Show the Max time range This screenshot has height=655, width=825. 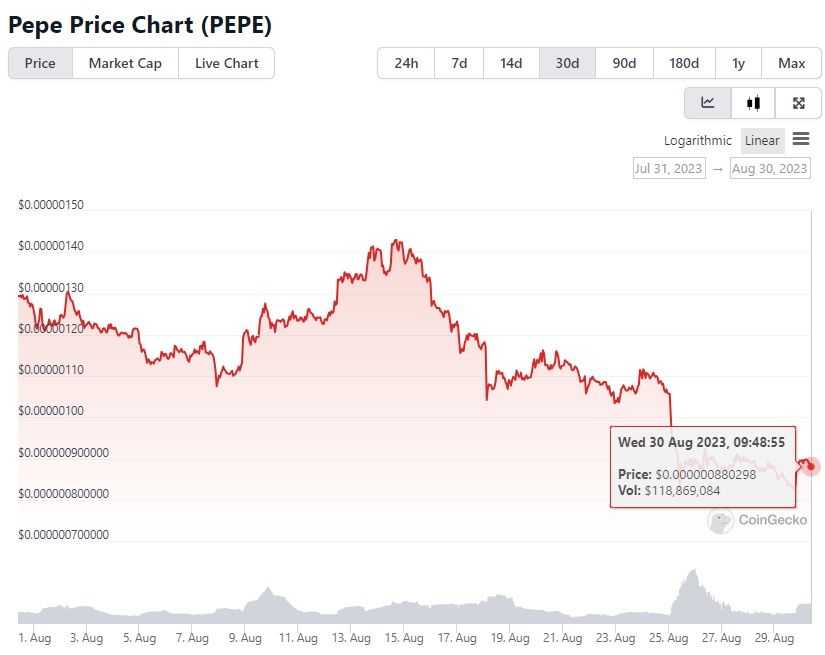coord(791,63)
